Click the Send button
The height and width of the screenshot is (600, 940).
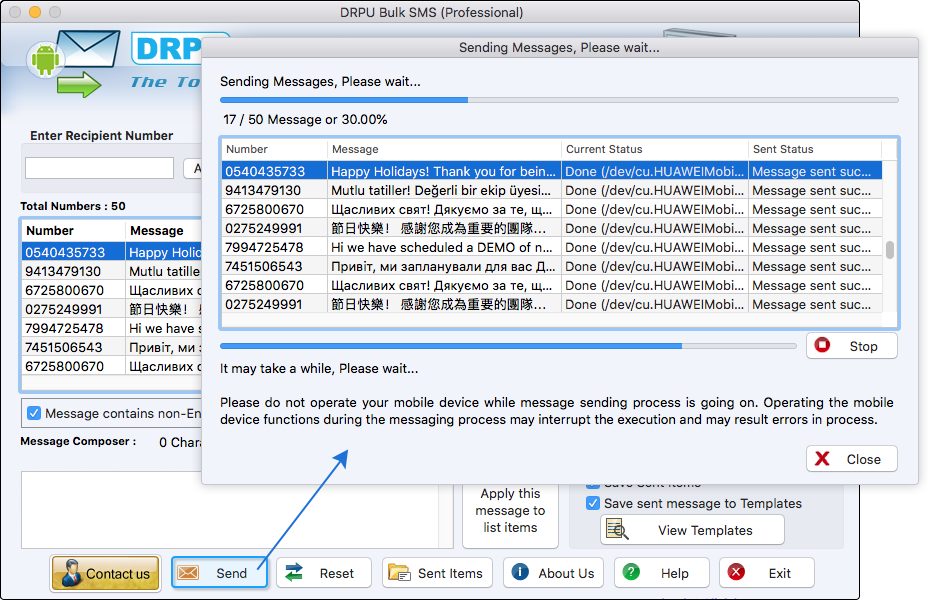point(219,573)
